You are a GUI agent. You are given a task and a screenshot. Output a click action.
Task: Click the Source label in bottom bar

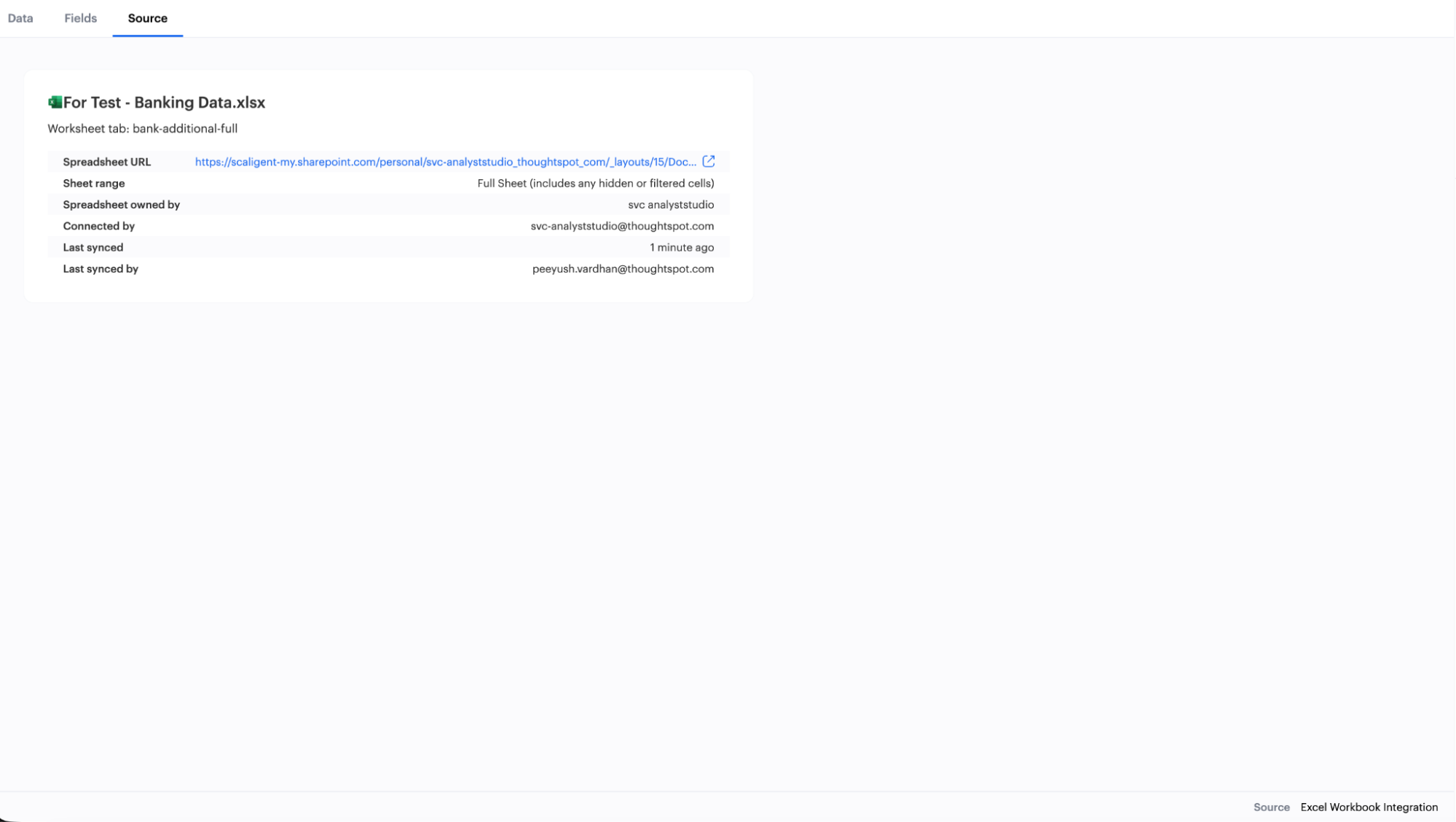coord(1271,807)
